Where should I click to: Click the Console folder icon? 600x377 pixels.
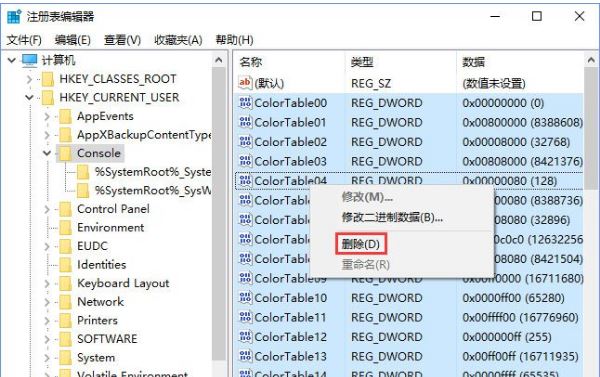click(x=65, y=153)
